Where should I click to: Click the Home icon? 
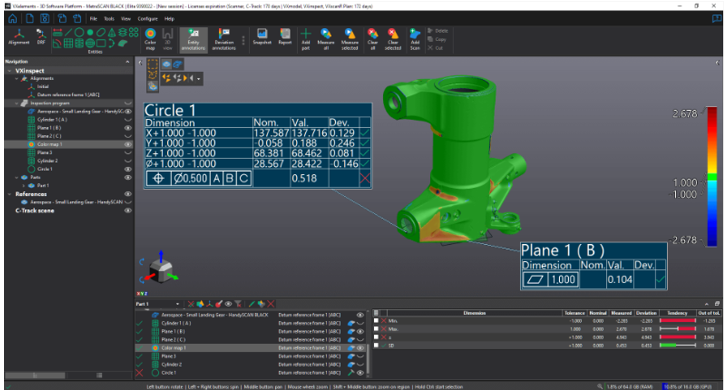[12, 18]
